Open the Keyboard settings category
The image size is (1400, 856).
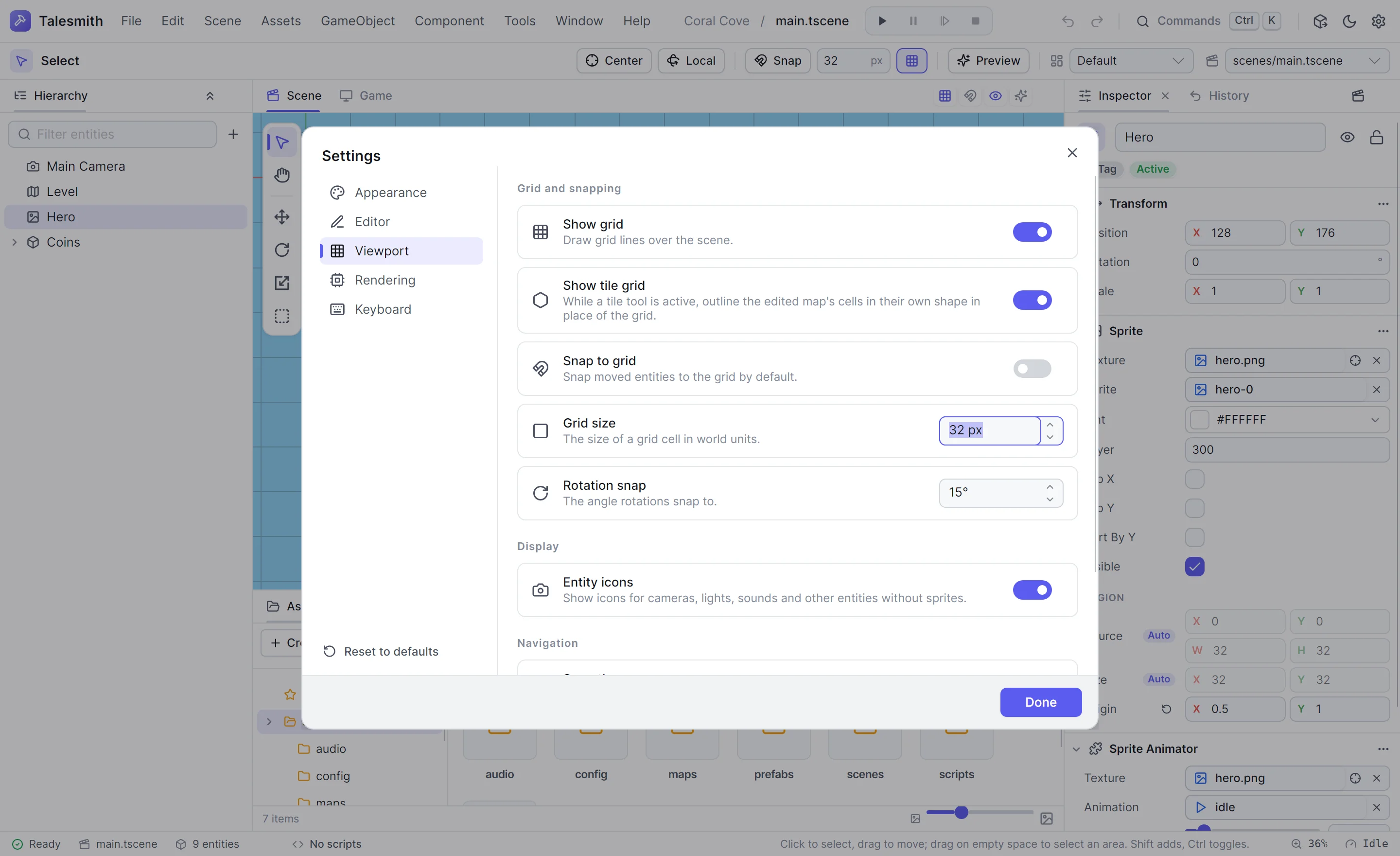coord(401,309)
